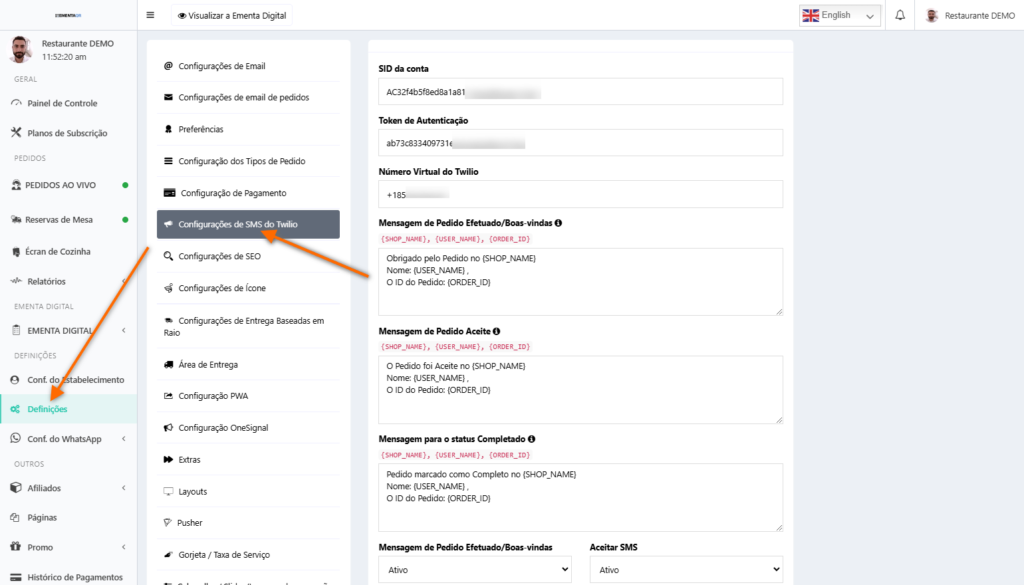Viewport: 1024px width, 585px height.
Task: Click the notification bell icon
Action: coord(900,15)
